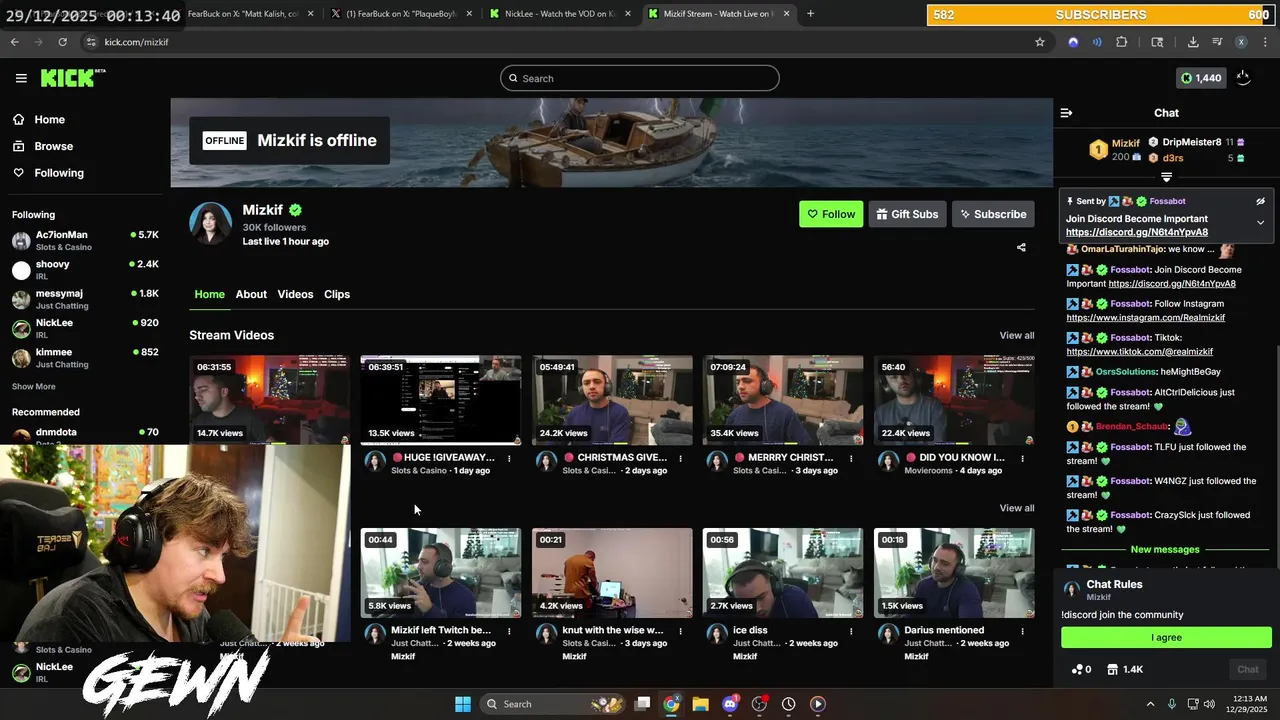Open browser extensions puzzle icon
1280x720 pixels.
pyautogui.click(x=1121, y=42)
